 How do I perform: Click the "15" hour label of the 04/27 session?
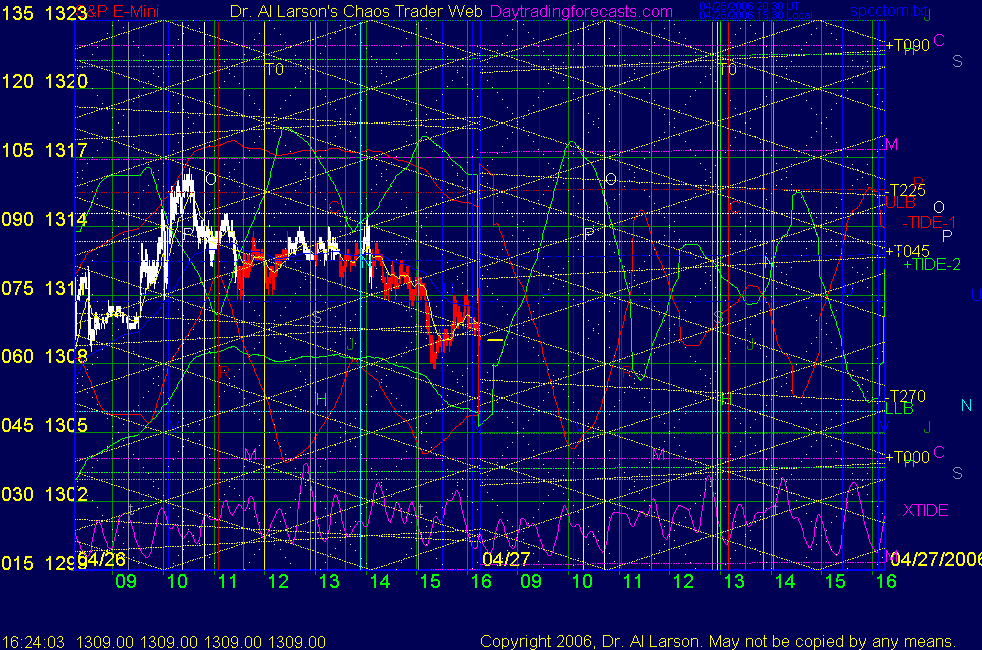click(835, 581)
